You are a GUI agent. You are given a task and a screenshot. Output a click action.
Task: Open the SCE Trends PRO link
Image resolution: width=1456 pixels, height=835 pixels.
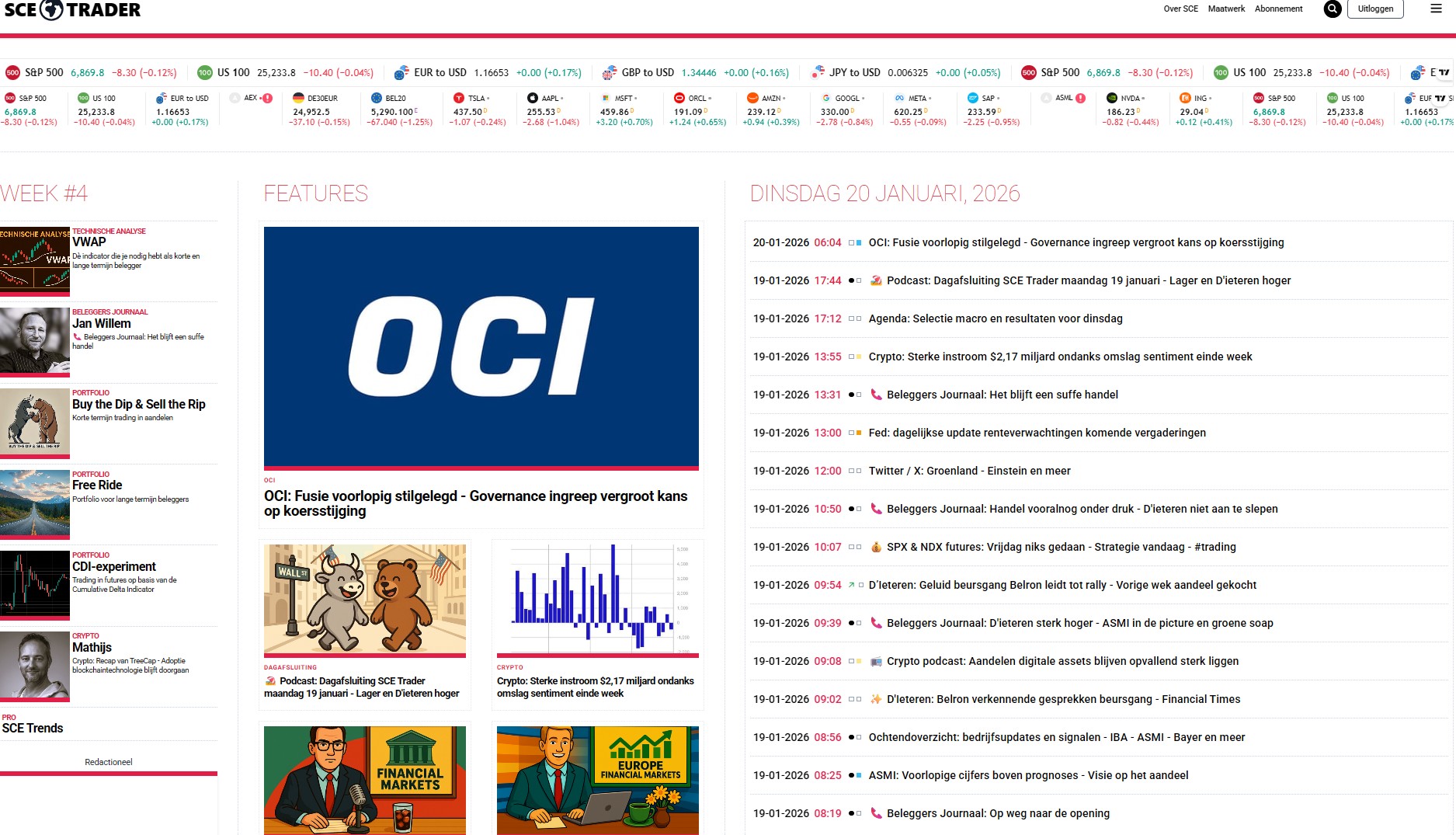click(x=33, y=729)
